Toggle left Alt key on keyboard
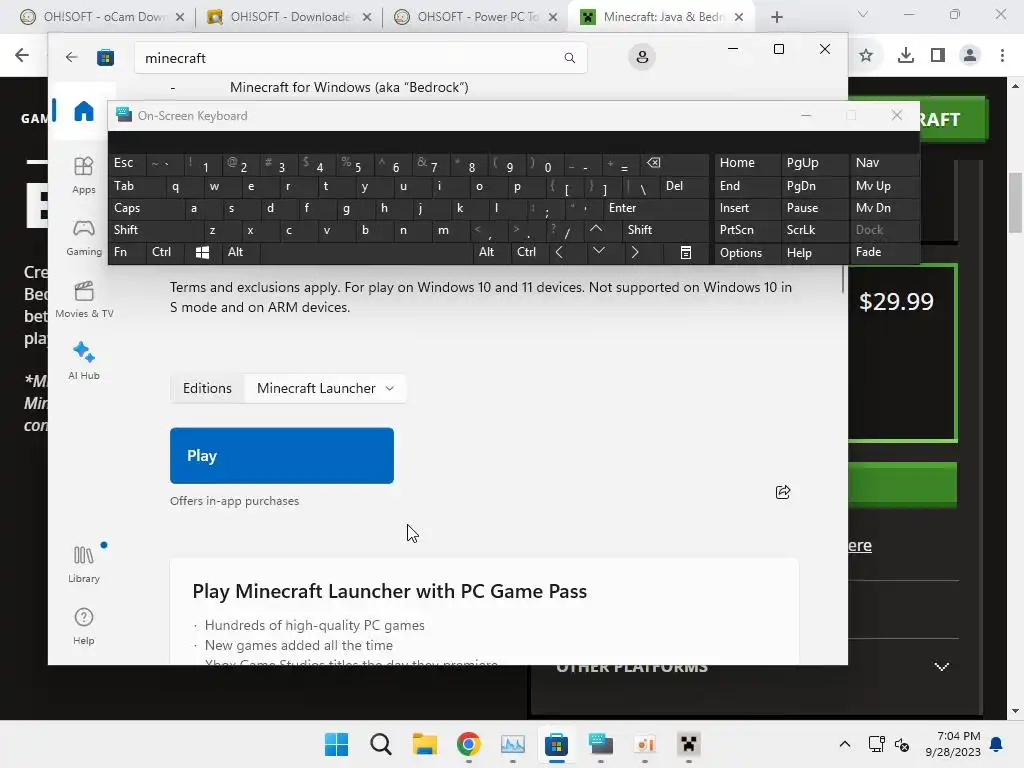 pyautogui.click(x=240, y=253)
